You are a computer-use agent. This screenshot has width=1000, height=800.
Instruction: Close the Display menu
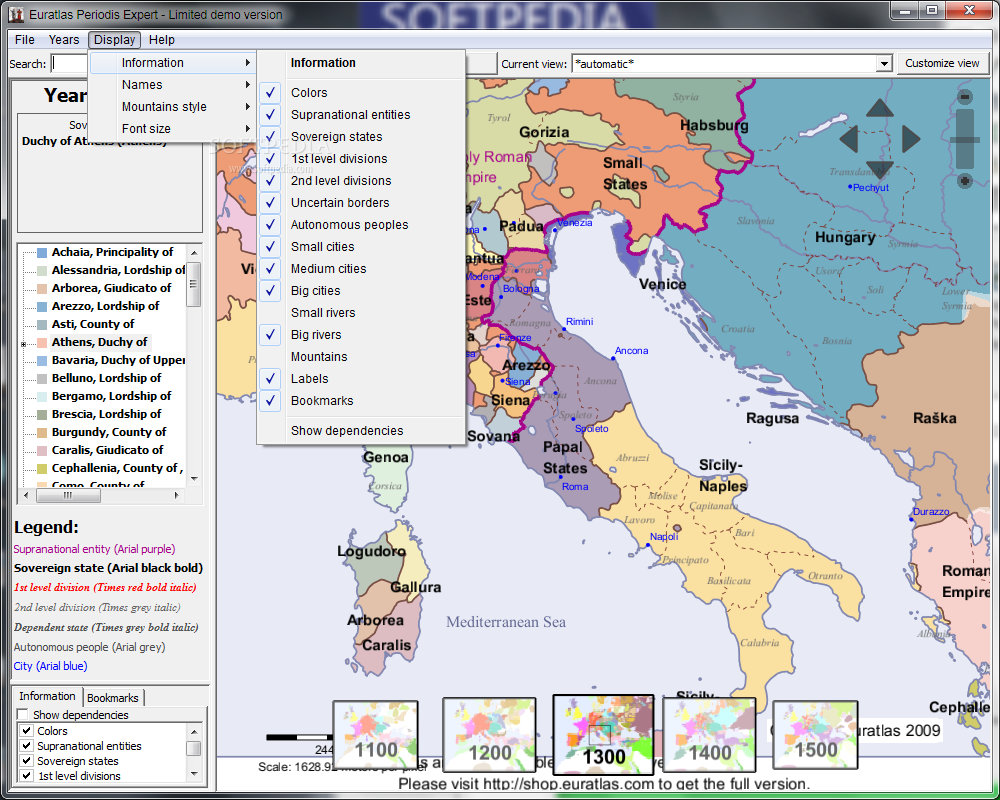click(114, 40)
